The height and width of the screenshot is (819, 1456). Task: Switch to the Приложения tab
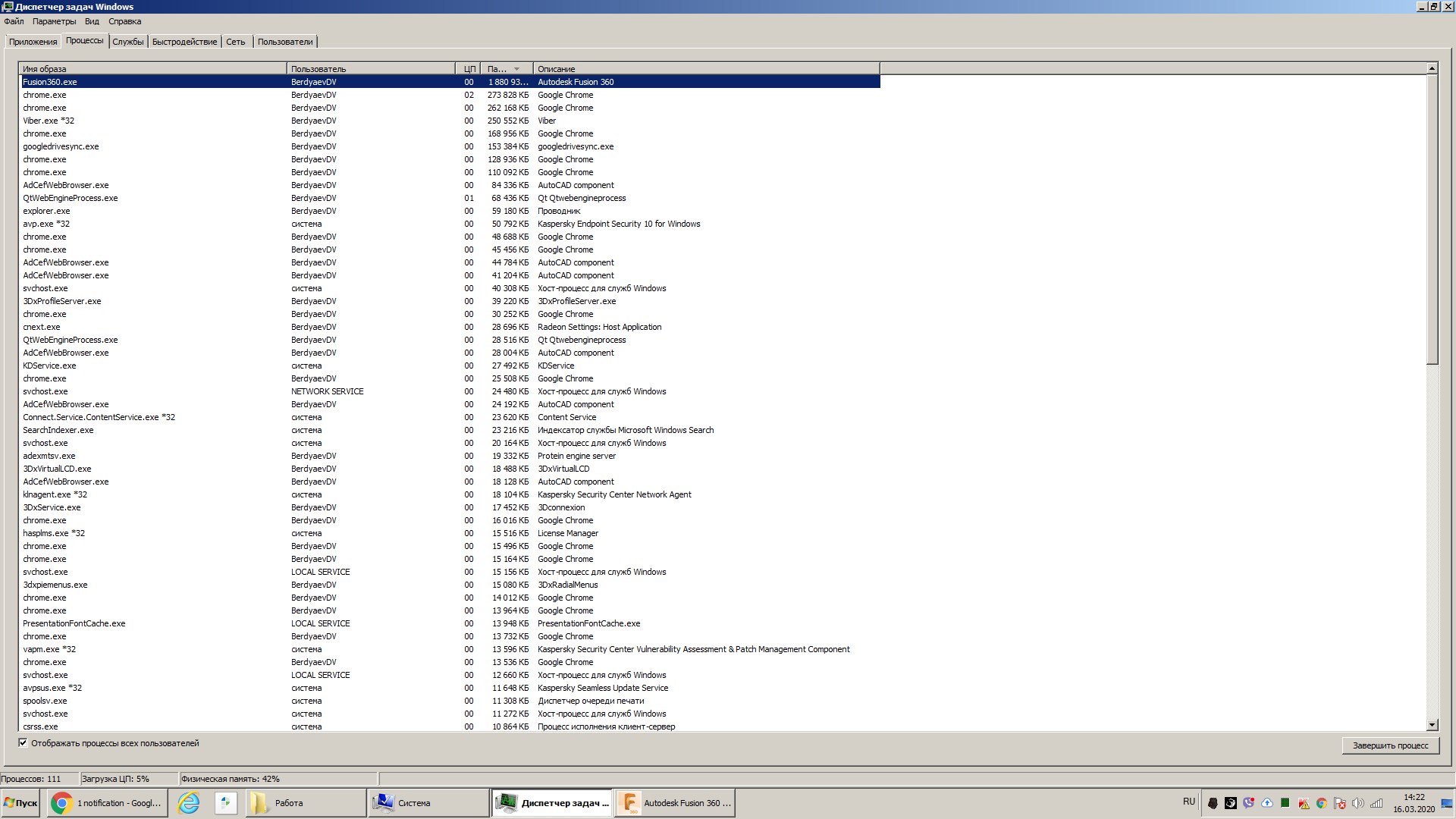click(33, 42)
